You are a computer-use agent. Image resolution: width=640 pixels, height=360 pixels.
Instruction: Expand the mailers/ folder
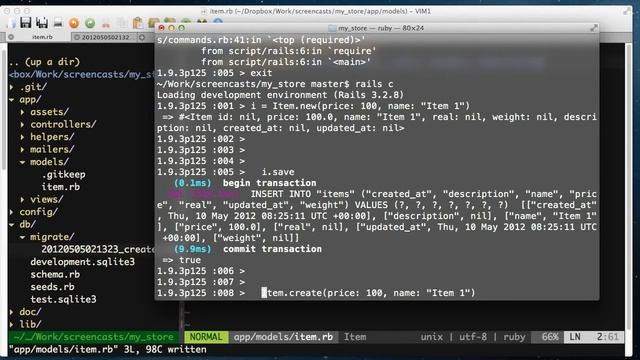point(22,149)
